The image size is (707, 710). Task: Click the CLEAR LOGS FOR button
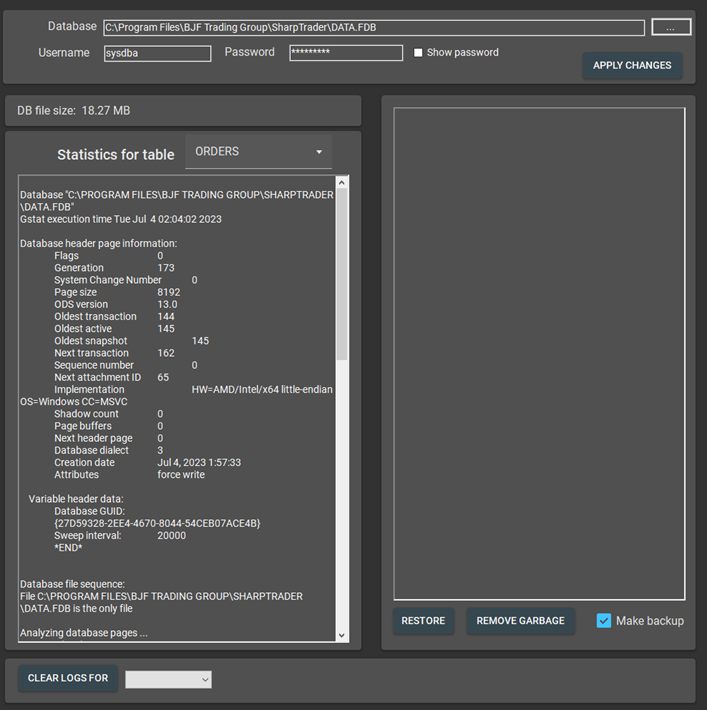click(x=68, y=678)
